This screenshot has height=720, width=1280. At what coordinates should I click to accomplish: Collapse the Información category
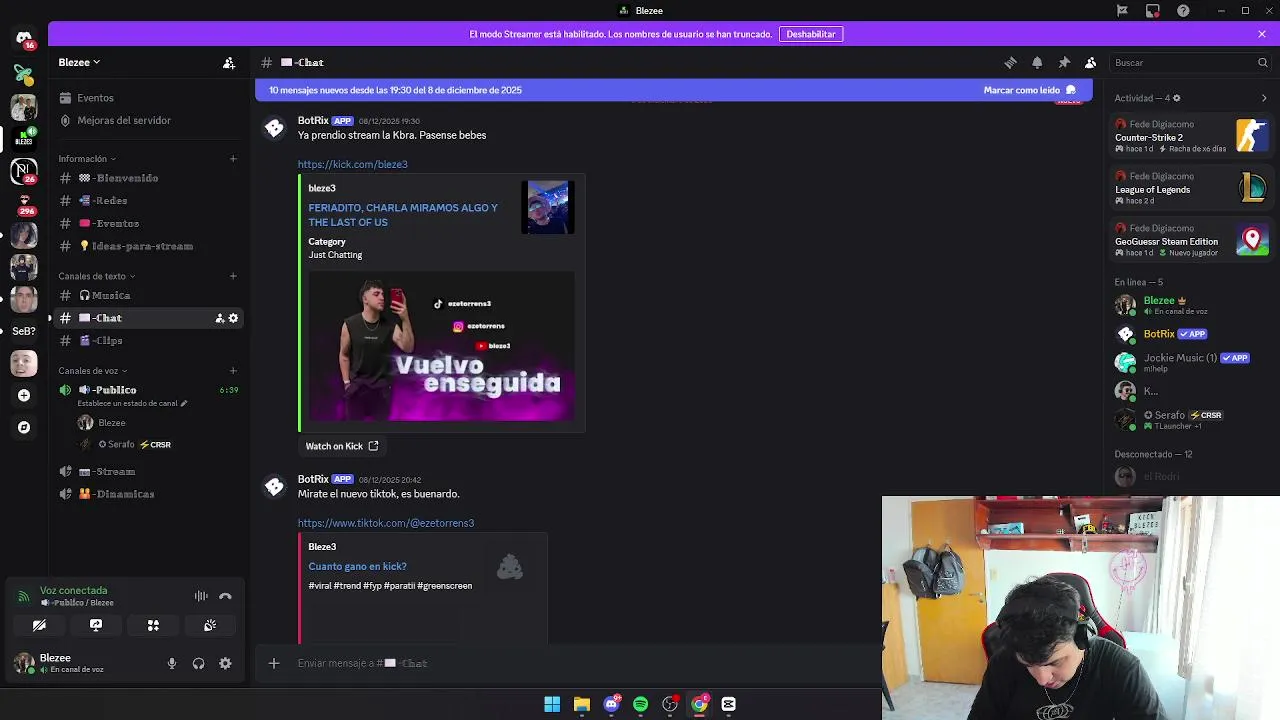87,158
